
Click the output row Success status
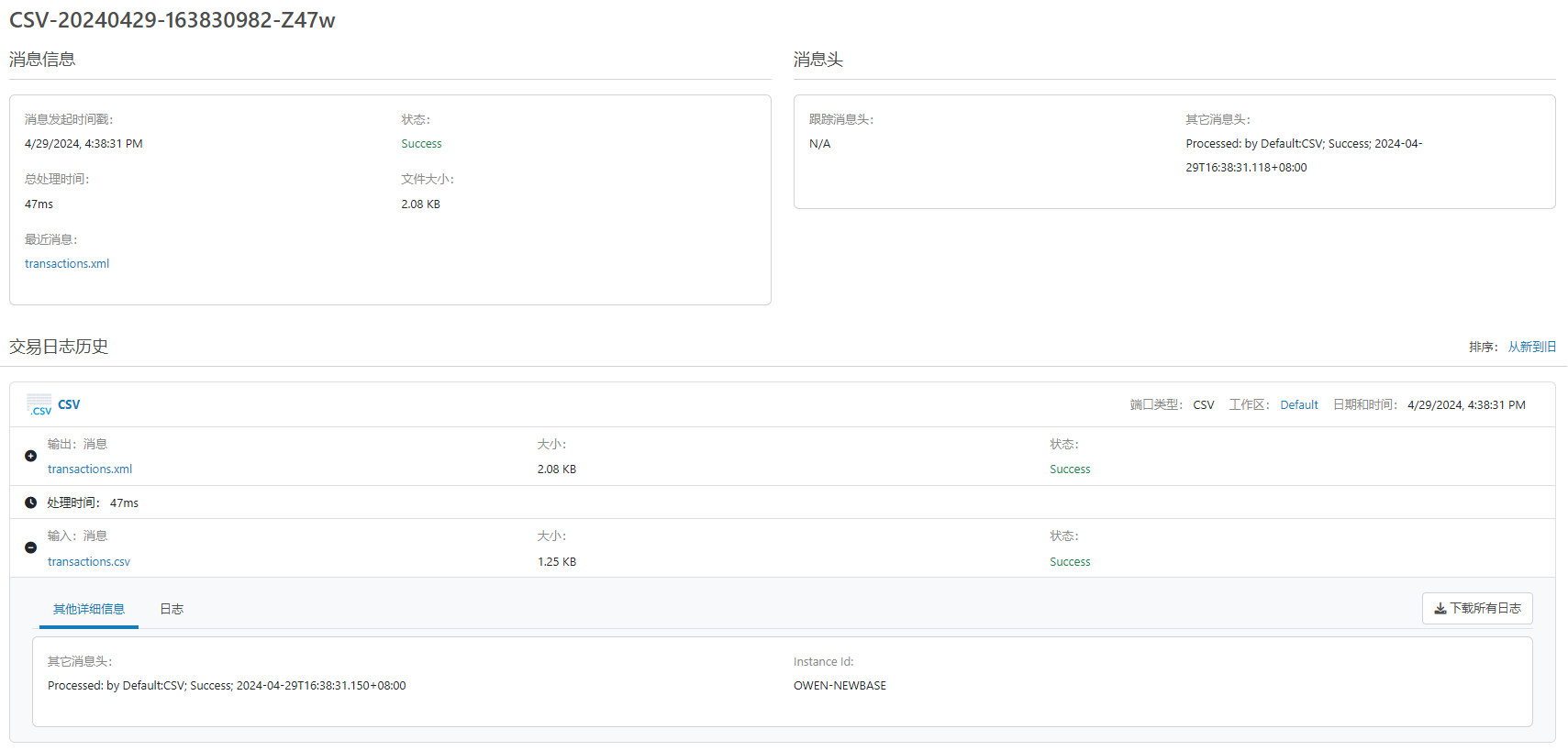(x=1070, y=469)
